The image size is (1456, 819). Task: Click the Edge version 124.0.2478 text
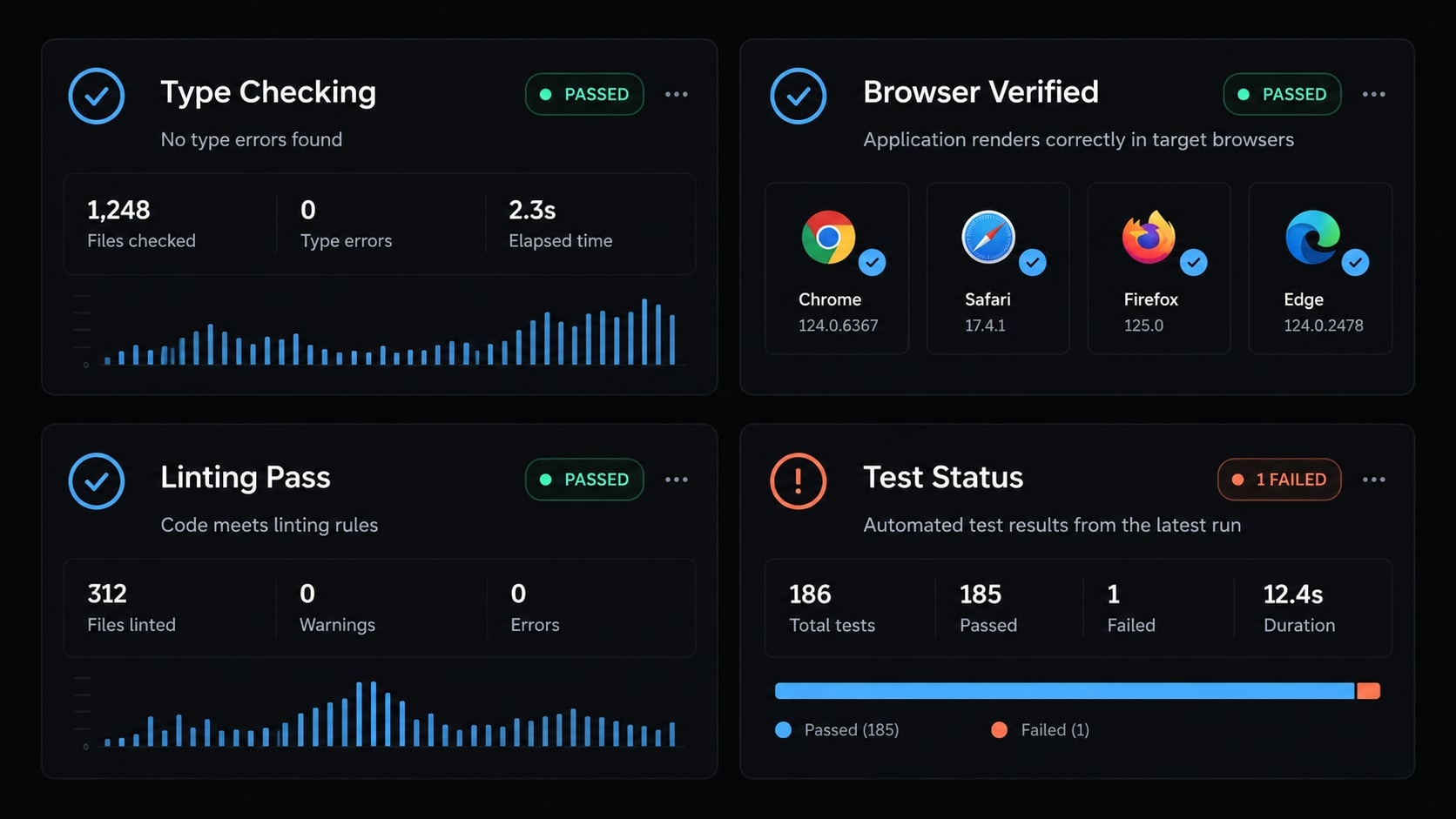point(1324,326)
